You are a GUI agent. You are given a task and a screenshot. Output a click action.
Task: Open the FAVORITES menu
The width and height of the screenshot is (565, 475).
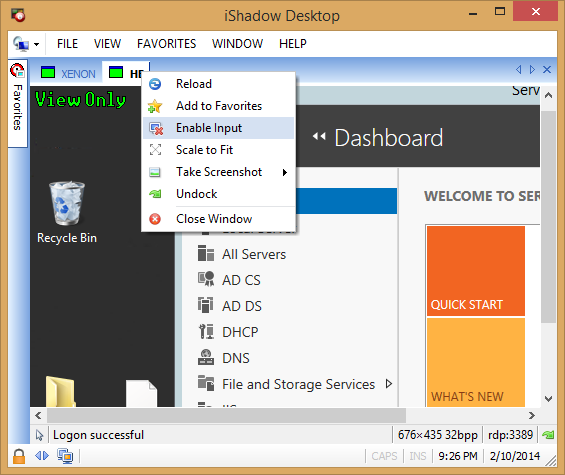[x=166, y=44]
